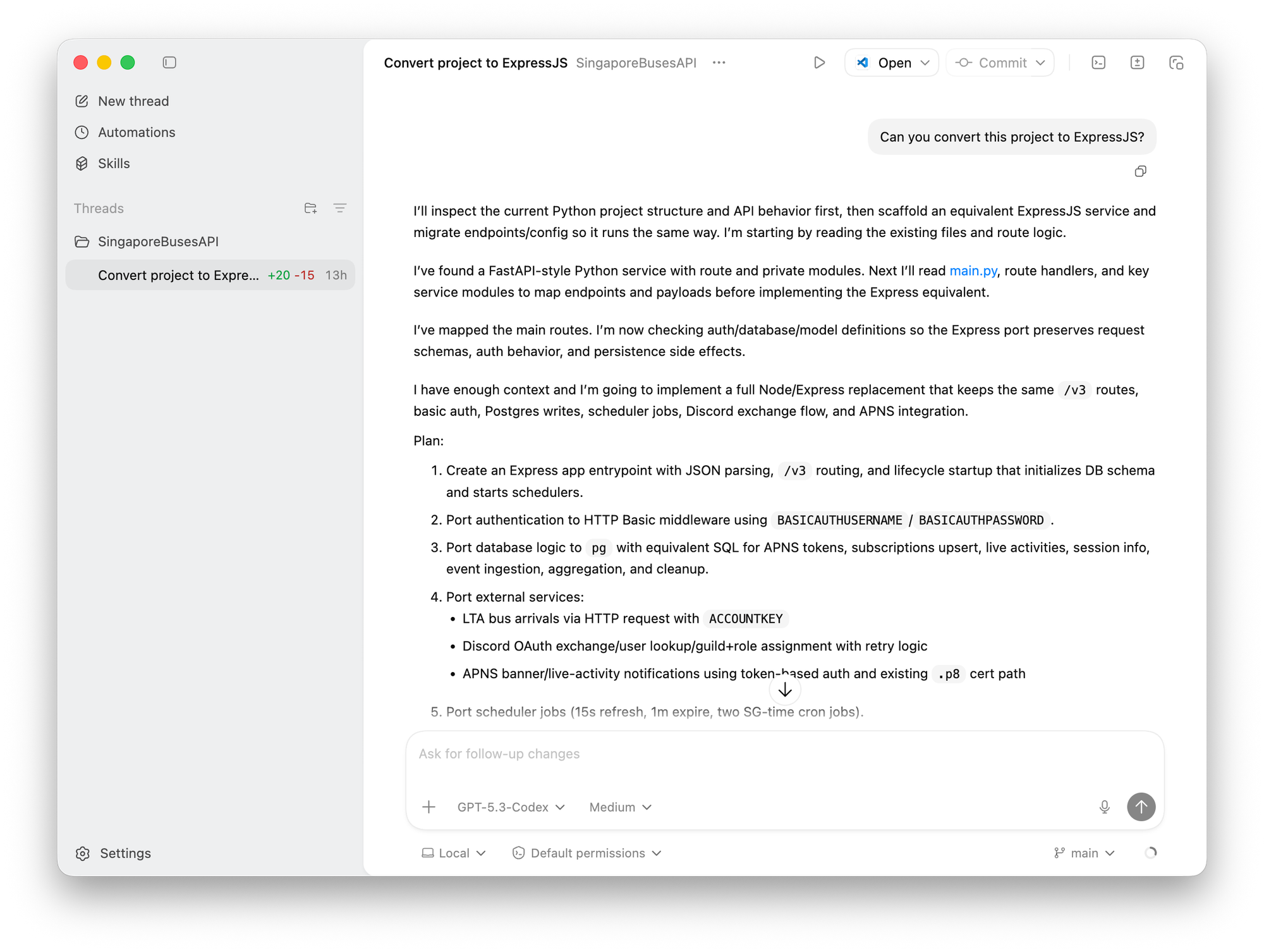Viewport: 1264px width, 952px height.
Task: Open the terminal panel icon
Action: (x=1098, y=63)
